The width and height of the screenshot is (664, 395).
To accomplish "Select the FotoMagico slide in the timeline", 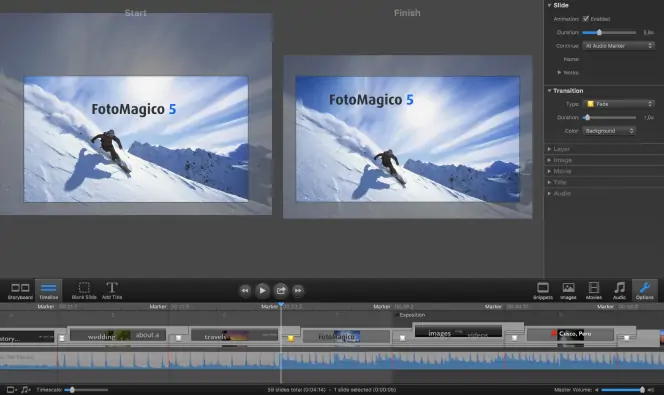I will click(x=346, y=337).
